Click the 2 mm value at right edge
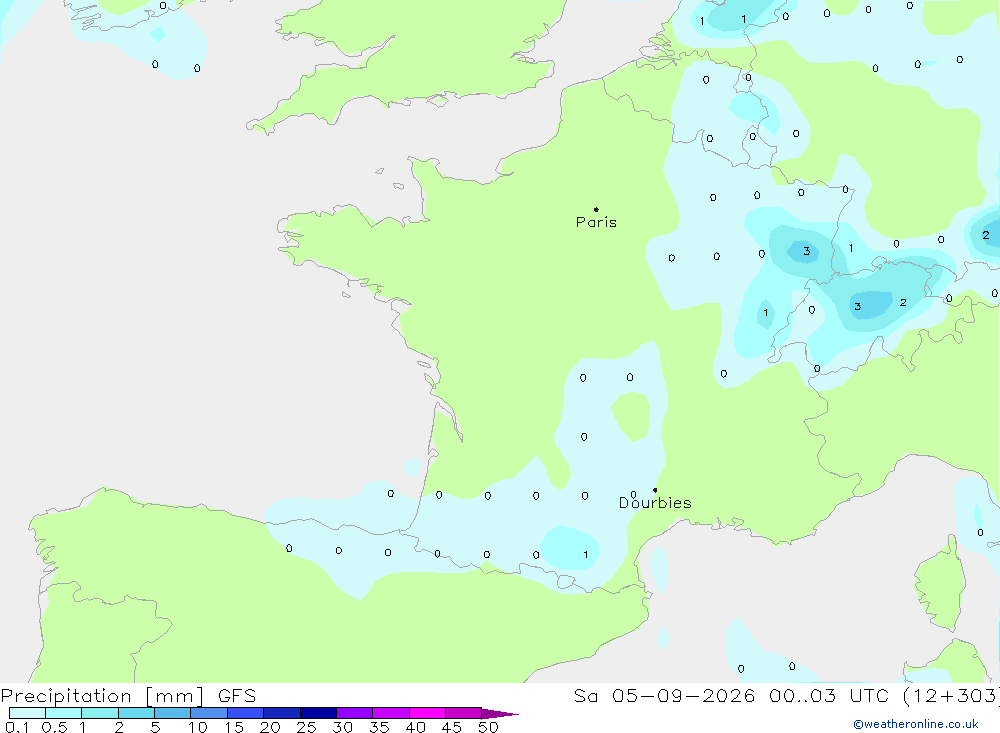The image size is (1000, 733). [x=986, y=235]
